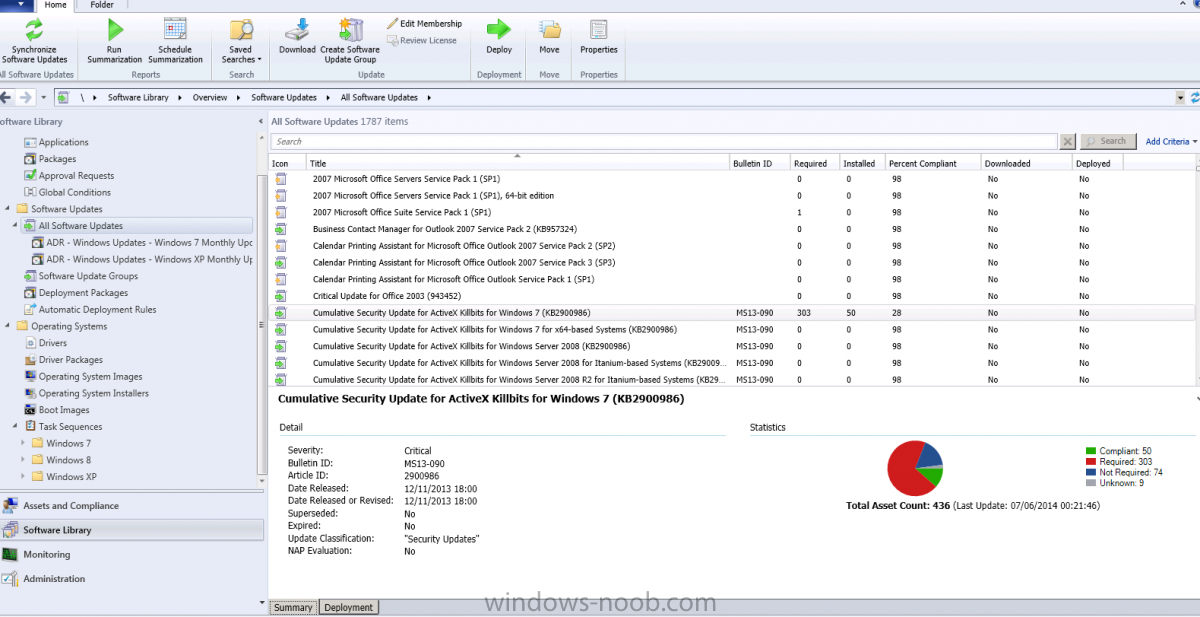Collapse the Task Sequences tree node
This screenshot has height=617, width=1200.
(x=16, y=427)
